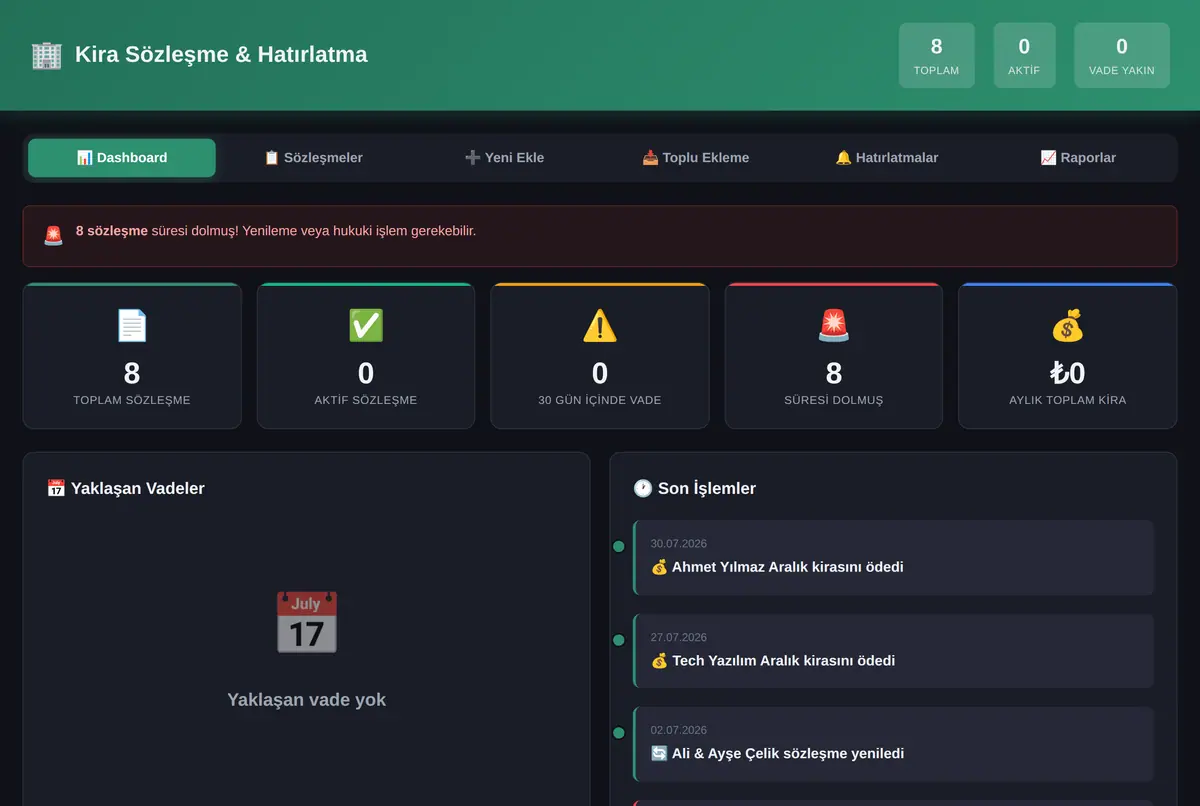The width and height of the screenshot is (1200, 806).
Task: Click 'Ali & Ayşe Çelik sözleşme yeniledi' entry
Action: pos(893,745)
